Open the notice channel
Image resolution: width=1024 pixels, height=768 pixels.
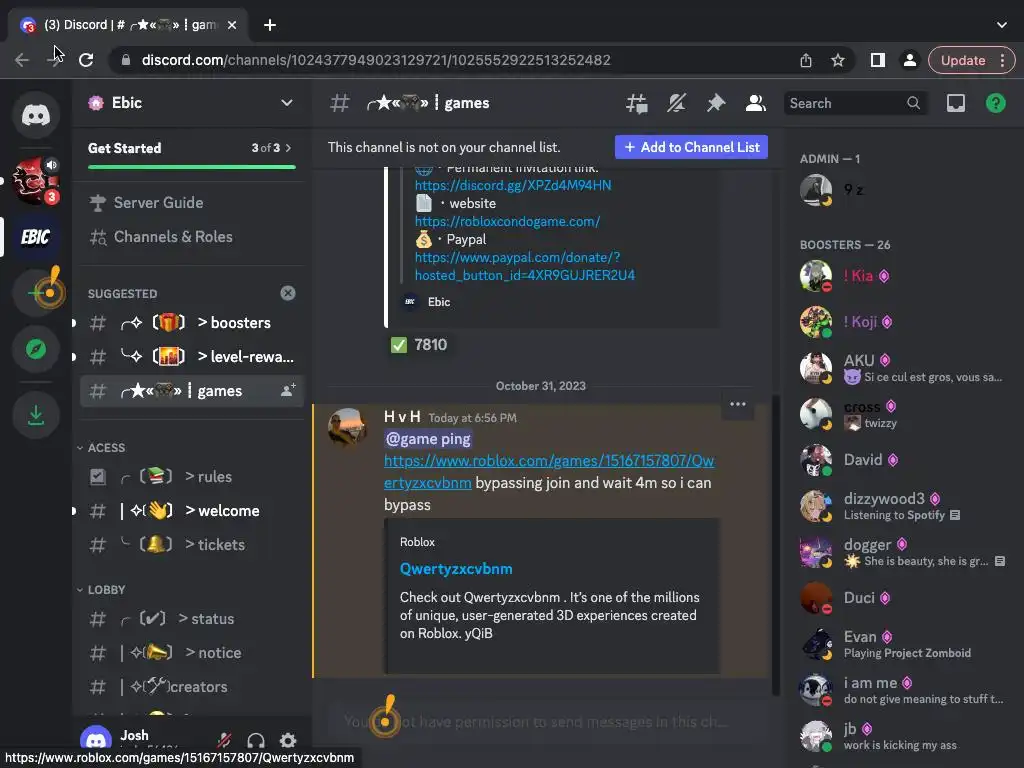(191, 652)
